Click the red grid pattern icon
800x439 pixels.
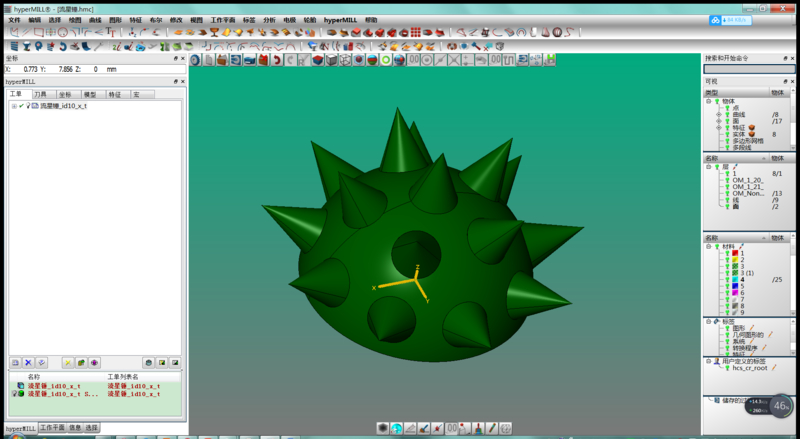415,32
